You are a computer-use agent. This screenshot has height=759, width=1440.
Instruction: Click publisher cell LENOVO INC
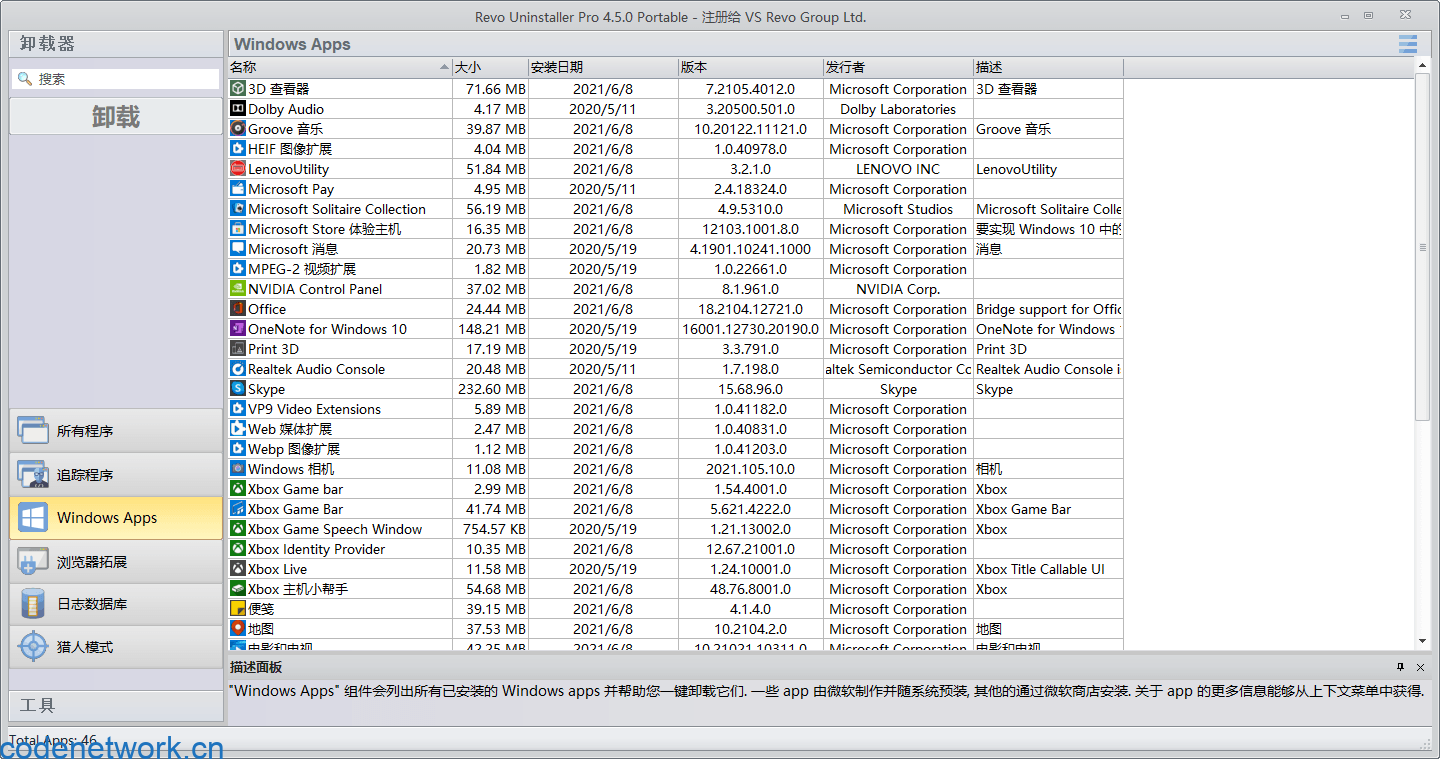[898, 169]
